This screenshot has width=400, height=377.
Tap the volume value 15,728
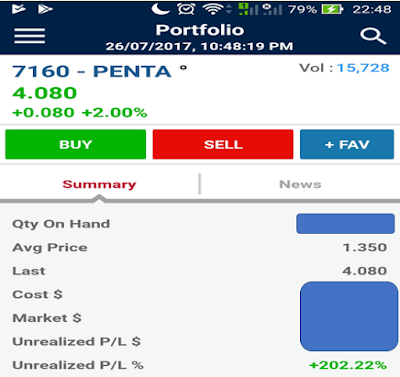(363, 68)
